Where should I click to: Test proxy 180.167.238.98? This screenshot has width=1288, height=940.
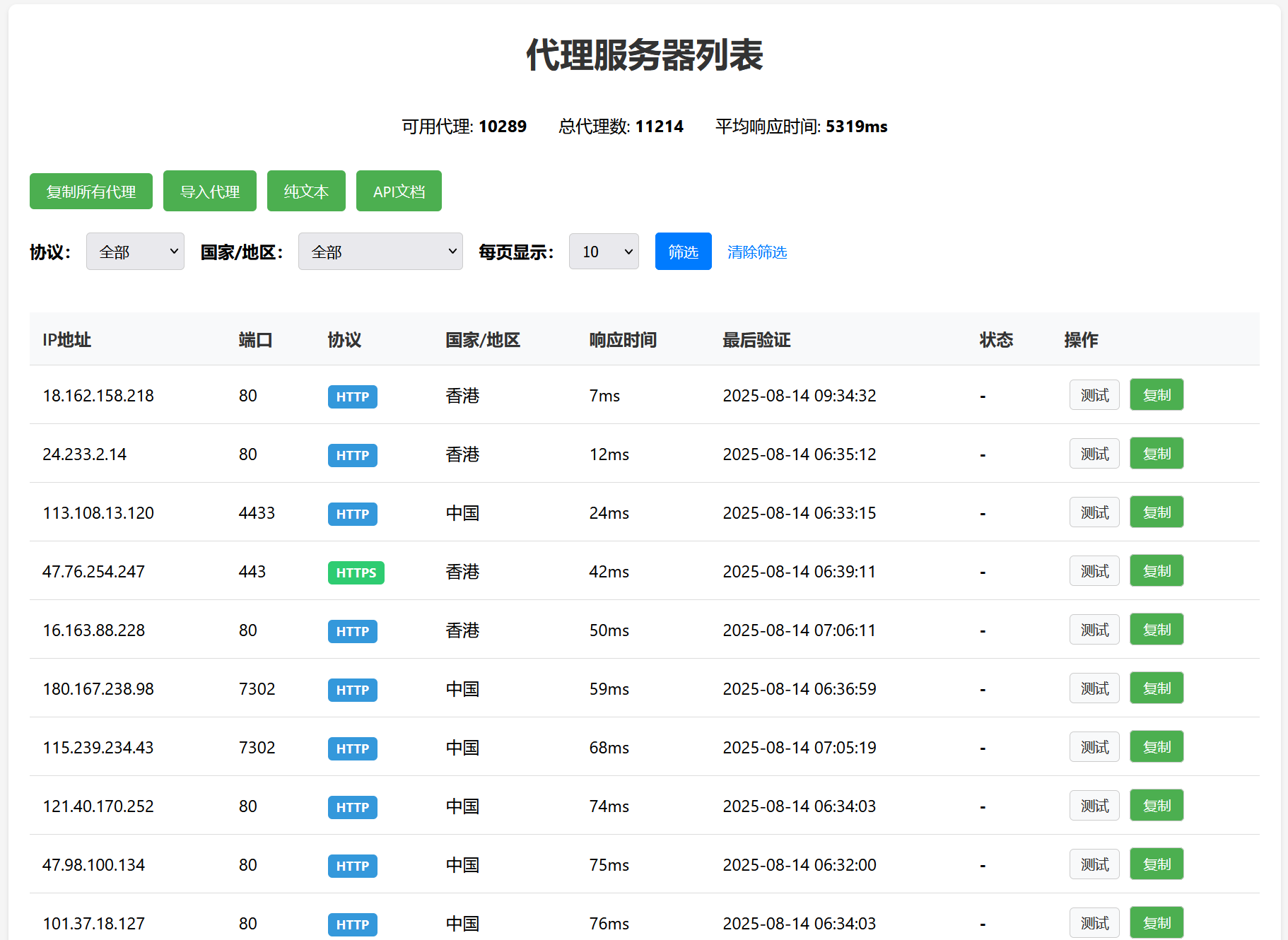tap(1094, 688)
